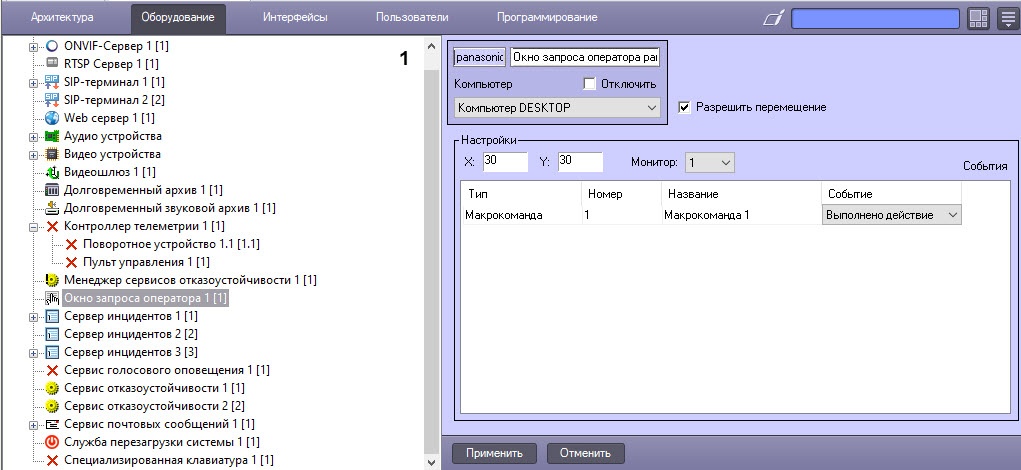The width and height of the screenshot is (1021, 470).
Task: Click the pen icon beside search field
Action: 773,19
